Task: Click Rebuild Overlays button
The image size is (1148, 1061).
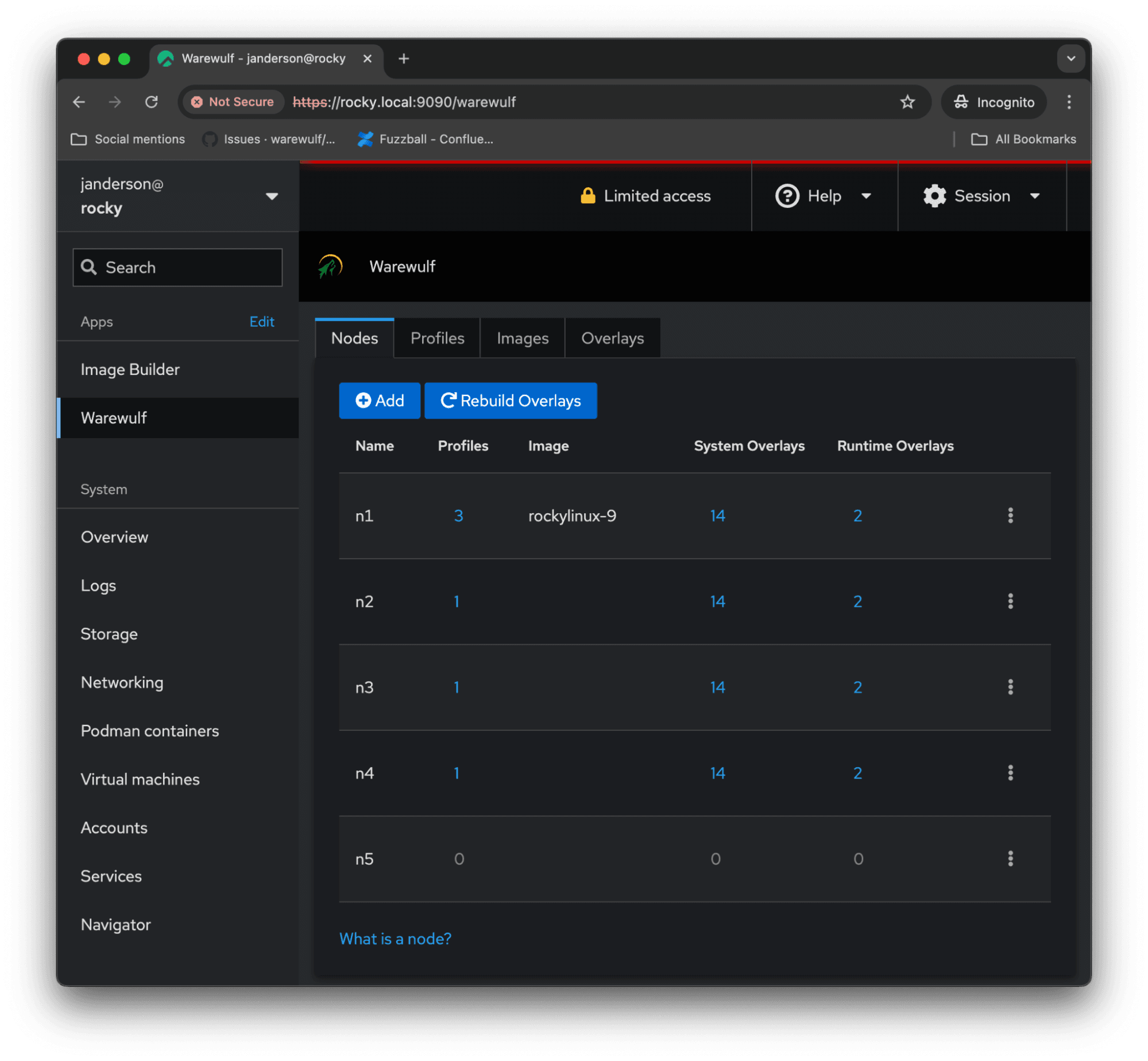Action: click(511, 401)
